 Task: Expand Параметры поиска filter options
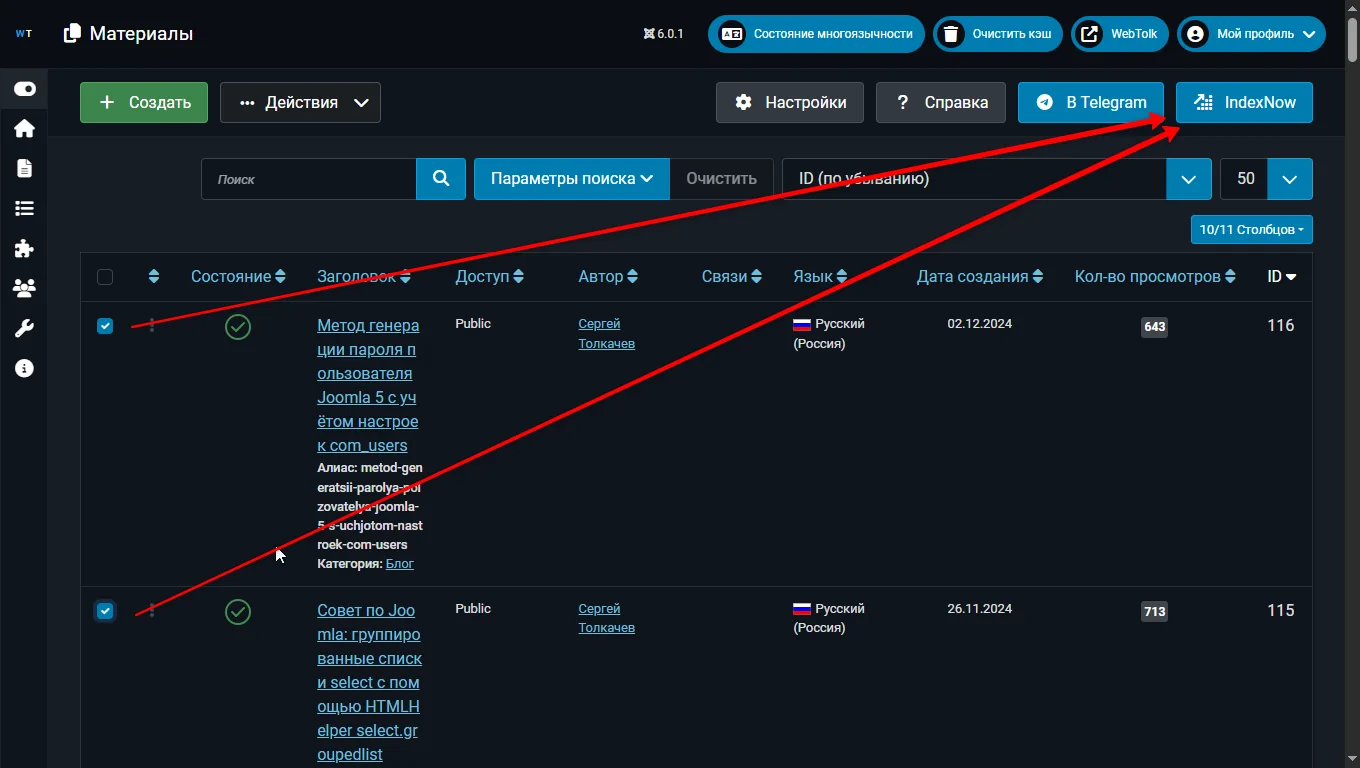coord(571,179)
